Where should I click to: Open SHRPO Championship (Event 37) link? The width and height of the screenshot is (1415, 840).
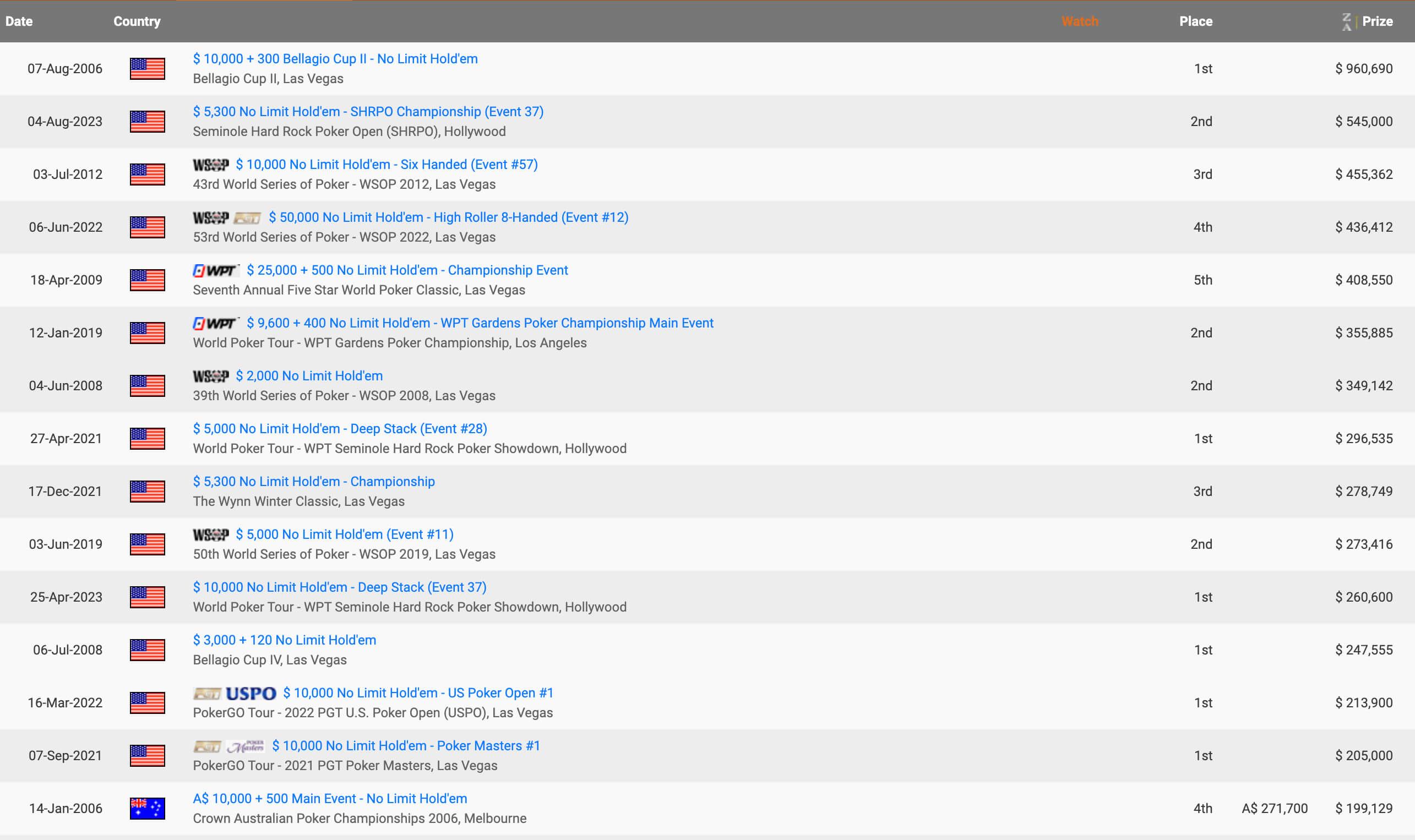368,112
